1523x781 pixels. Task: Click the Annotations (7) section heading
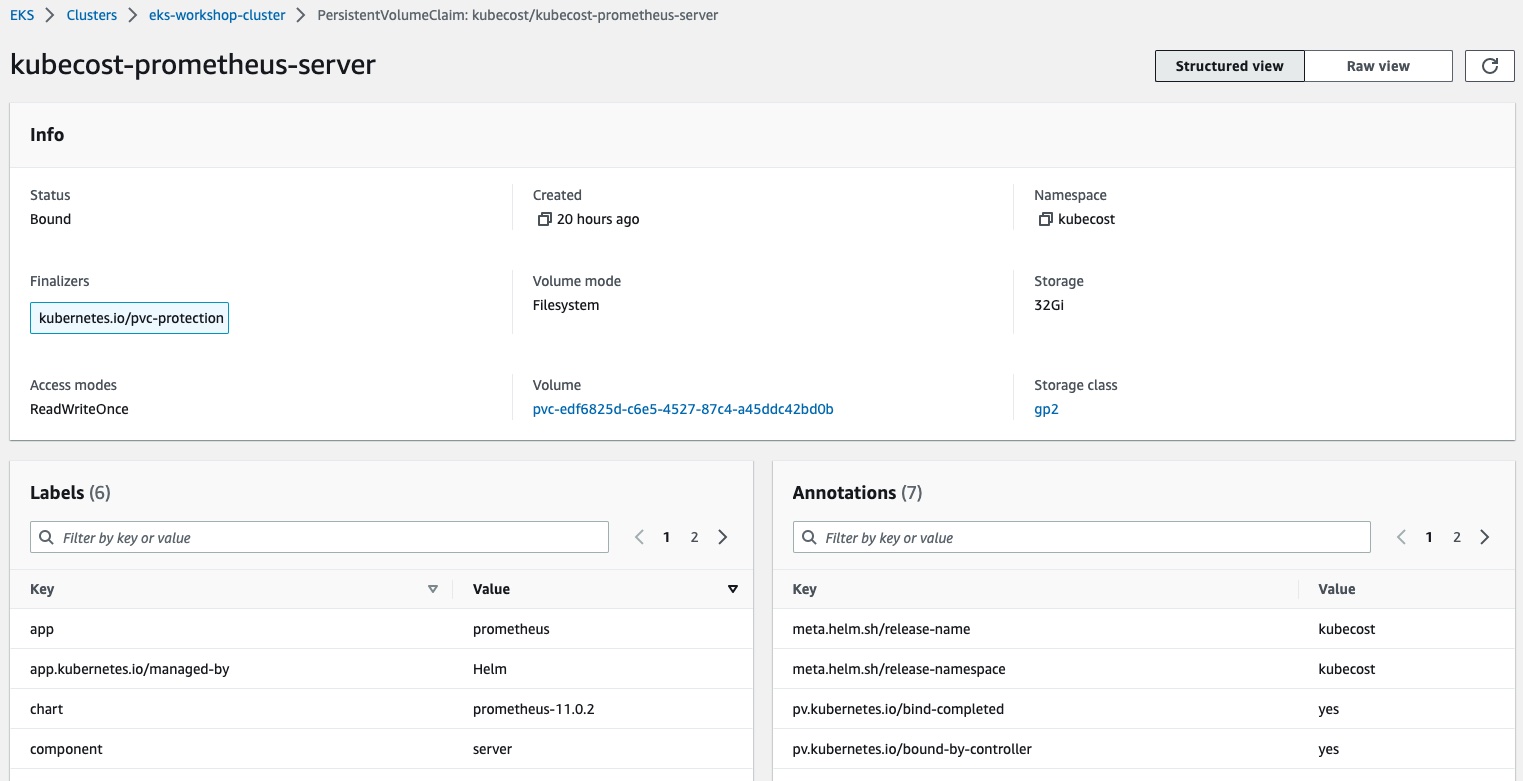(857, 493)
